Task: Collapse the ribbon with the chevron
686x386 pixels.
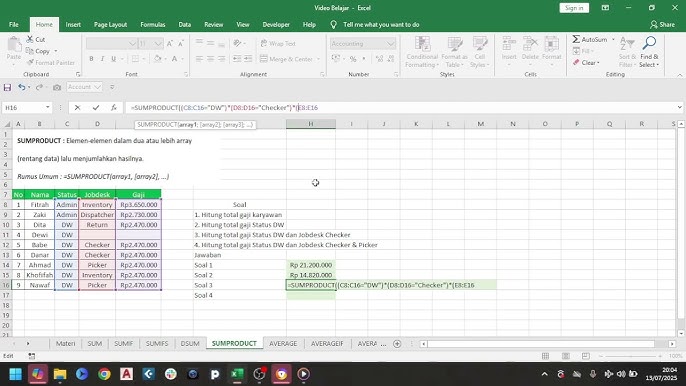Action: (679, 75)
